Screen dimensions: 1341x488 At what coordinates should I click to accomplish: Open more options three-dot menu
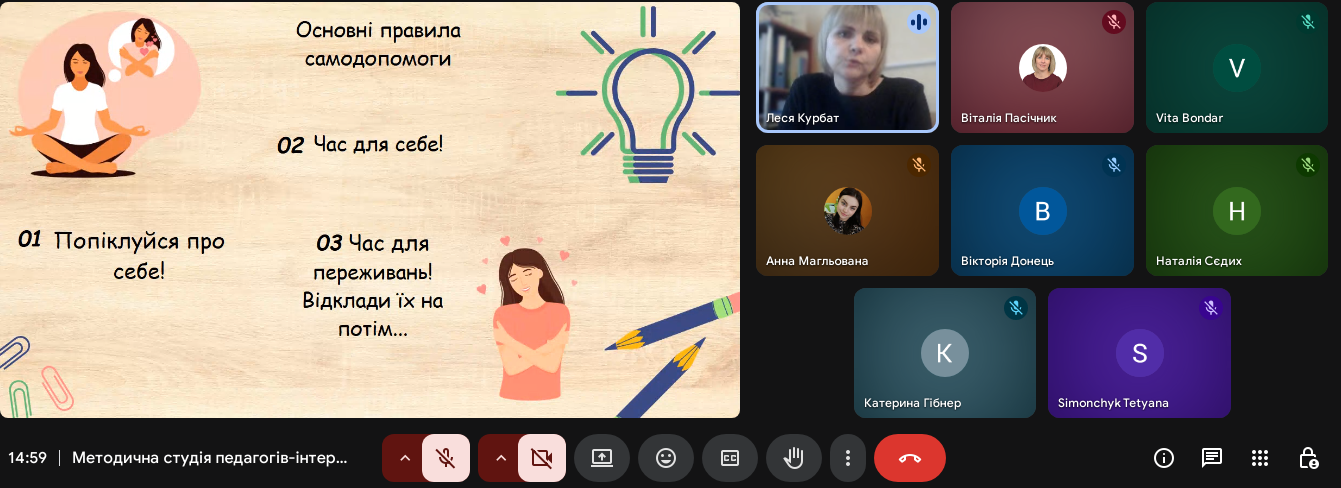(x=848, y=458)
